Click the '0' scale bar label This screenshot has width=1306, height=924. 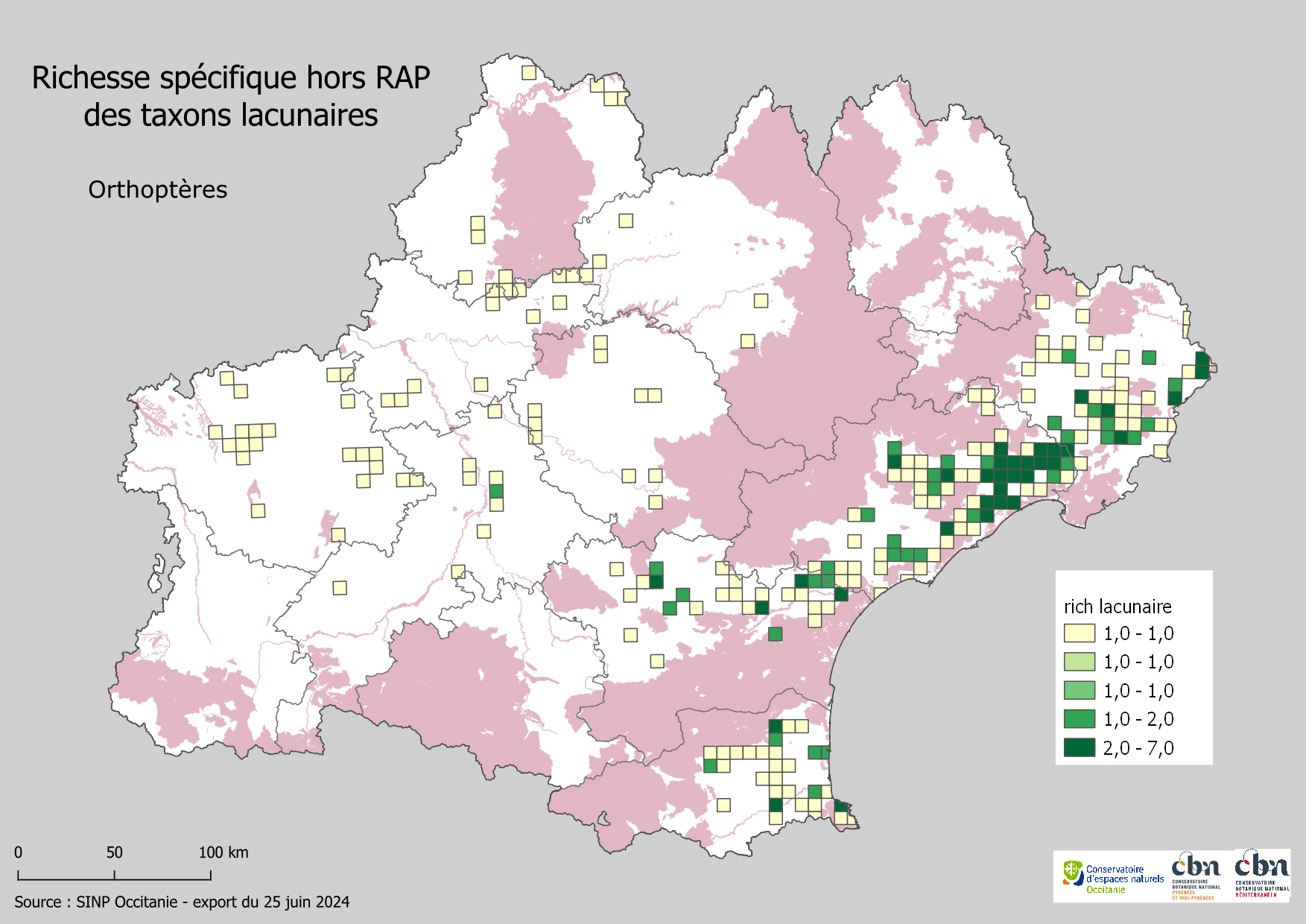point(19,852)
